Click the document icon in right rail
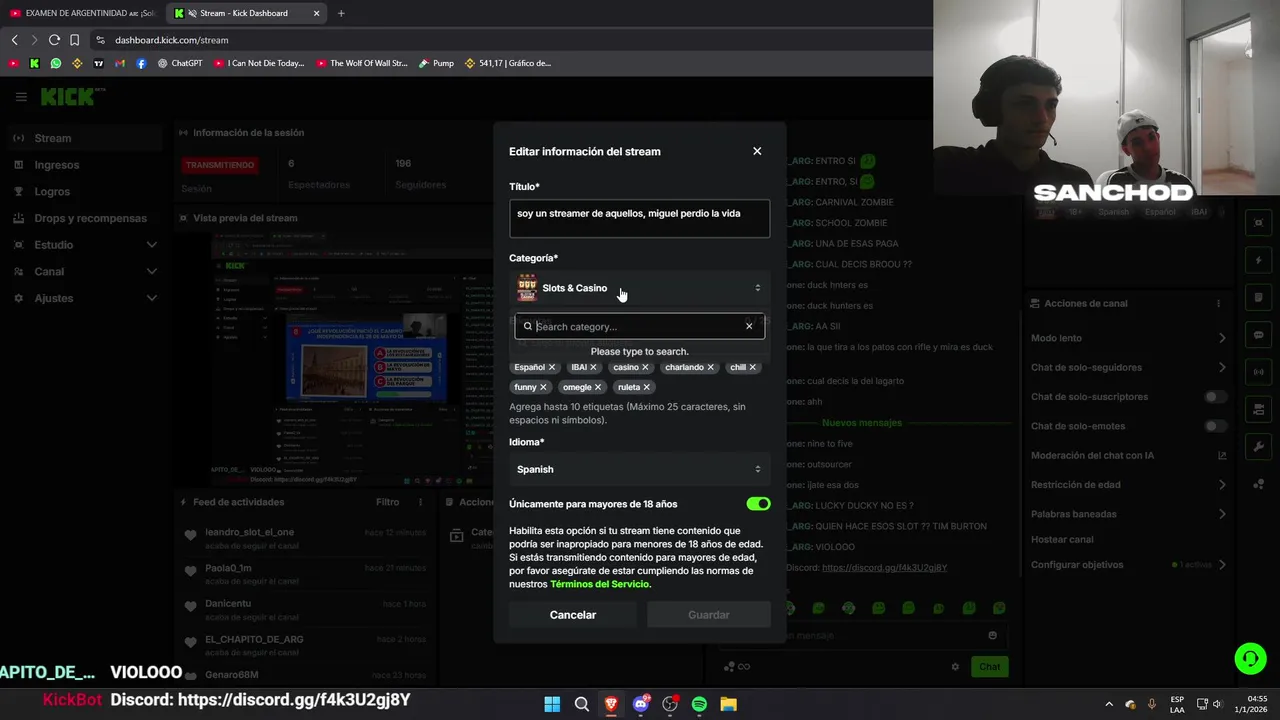The image size is (1280, 720). click(x=1259, y=298)
